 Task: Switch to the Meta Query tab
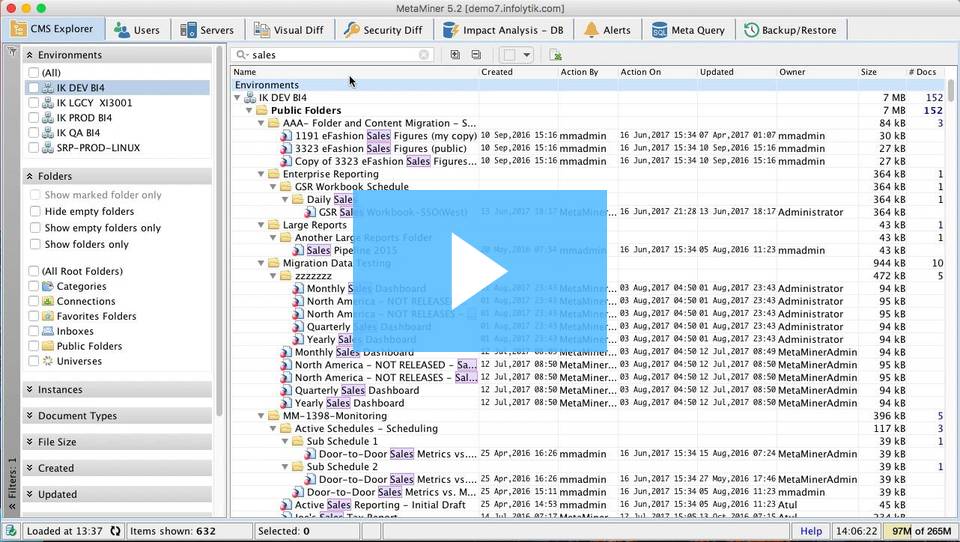click(688, 30)
